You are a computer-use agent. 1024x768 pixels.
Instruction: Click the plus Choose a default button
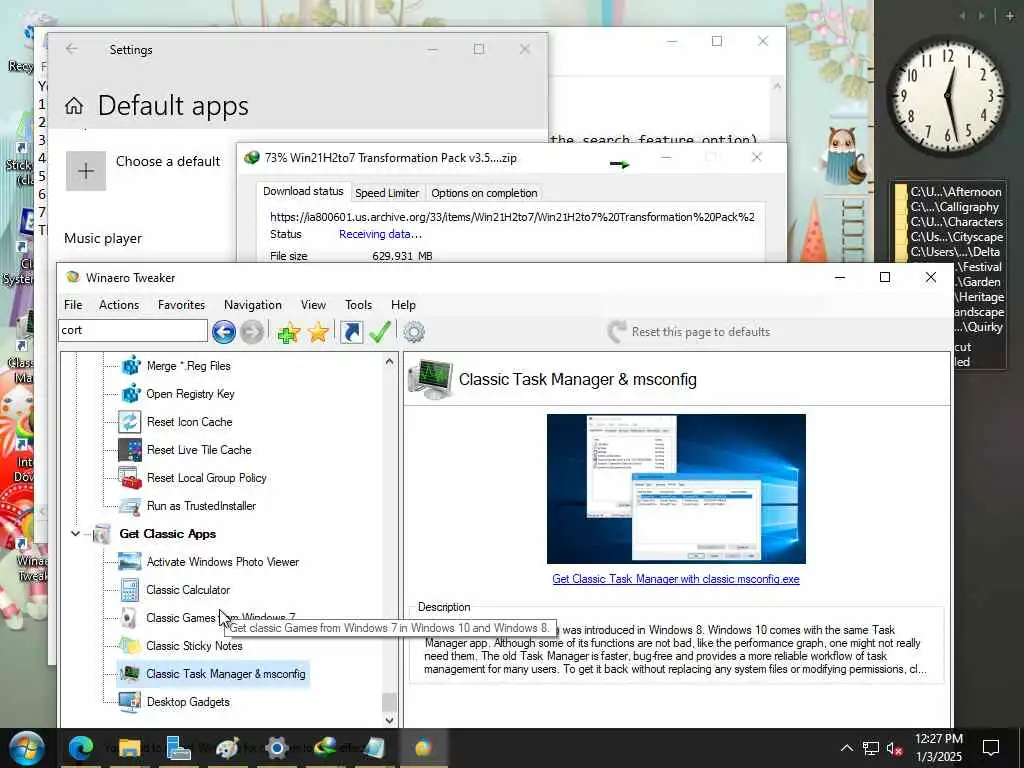click(86, 171)
